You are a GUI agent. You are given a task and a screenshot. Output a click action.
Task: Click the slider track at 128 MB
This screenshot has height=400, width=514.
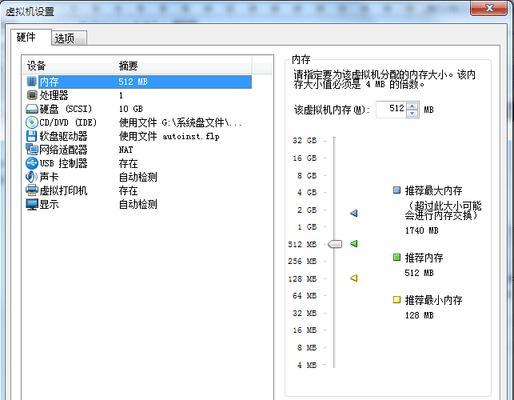coord(334,279)
